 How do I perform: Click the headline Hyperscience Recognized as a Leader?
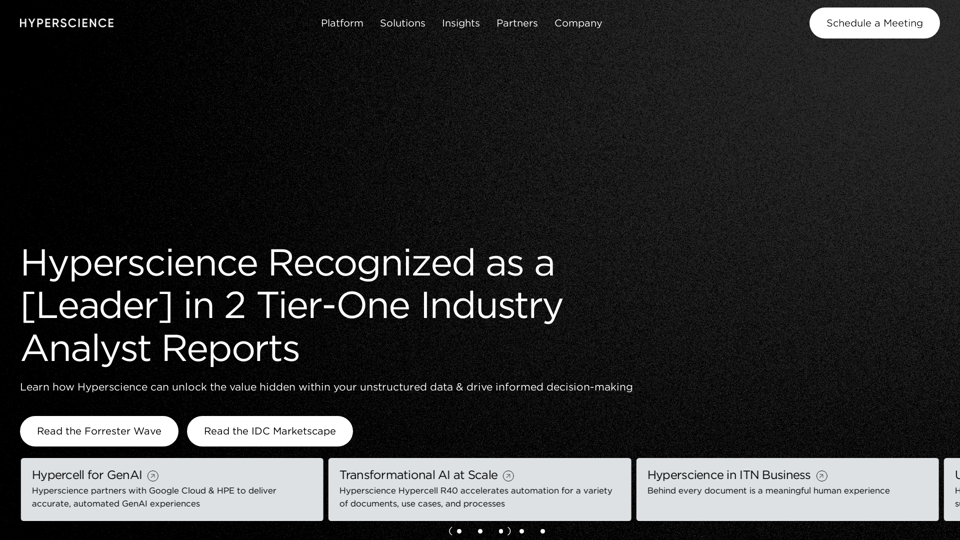(x=291, y=306)
